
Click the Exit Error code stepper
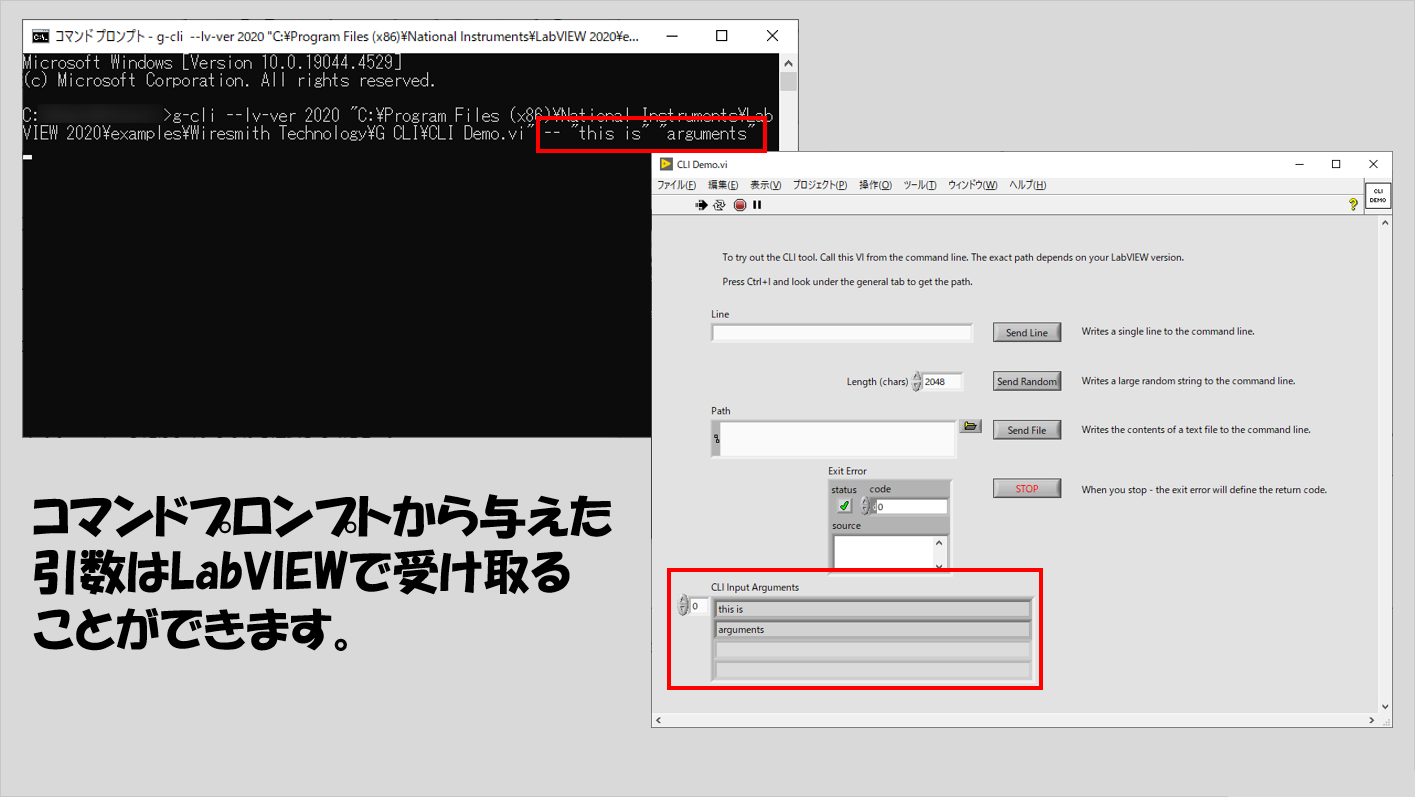point(866,506)
